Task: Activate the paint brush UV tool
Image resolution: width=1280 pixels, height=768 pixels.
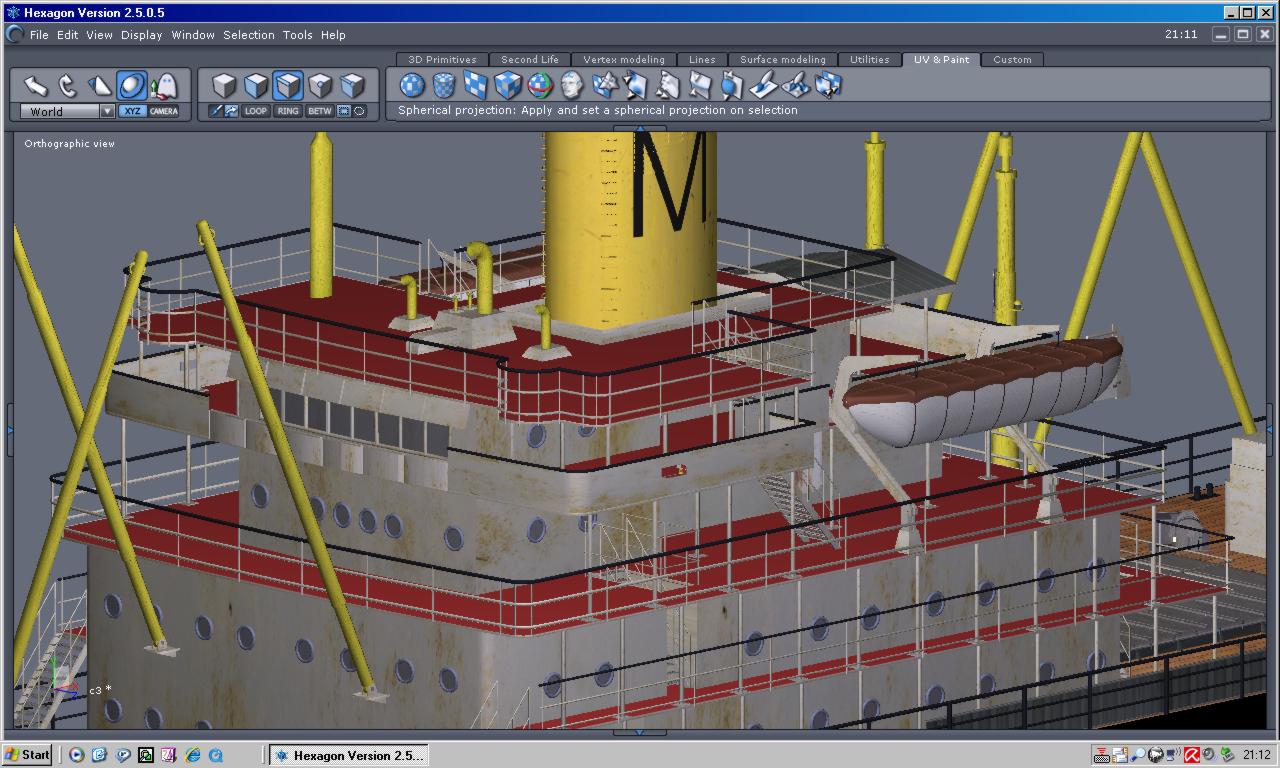Action: [763, 85]
